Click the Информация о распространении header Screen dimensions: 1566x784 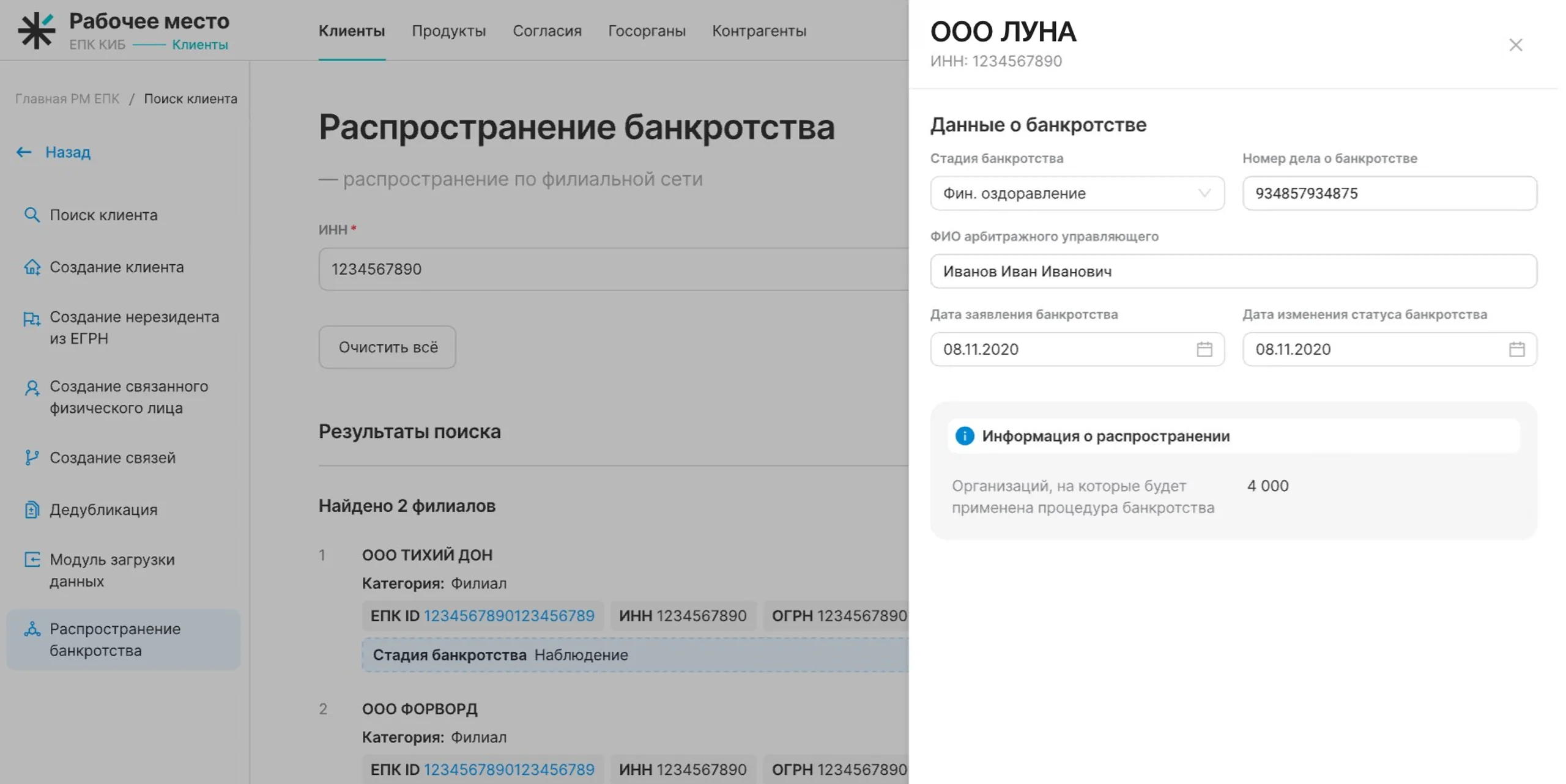coord(1233,436)
